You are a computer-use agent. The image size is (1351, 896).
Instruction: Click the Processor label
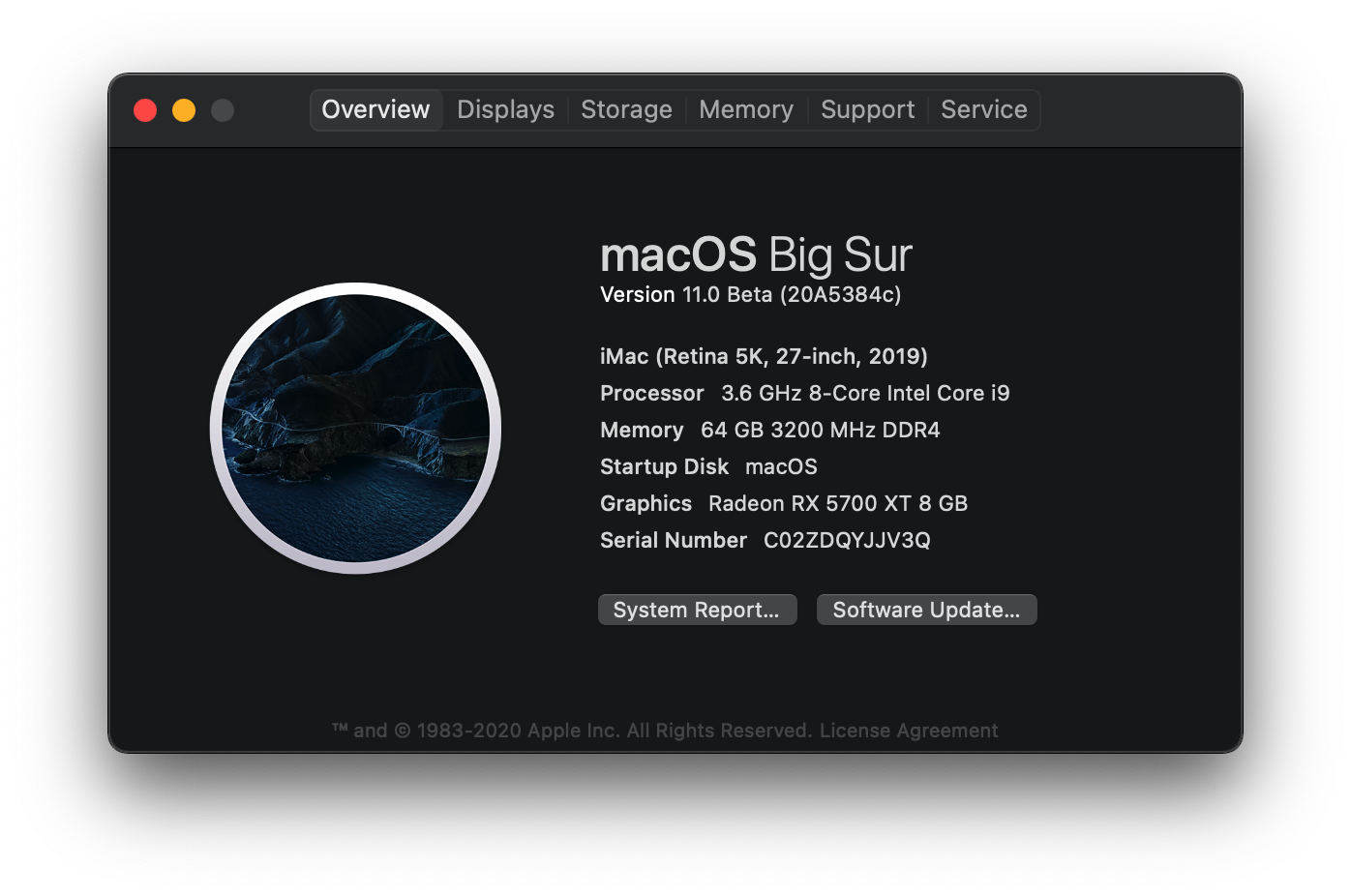651,393
